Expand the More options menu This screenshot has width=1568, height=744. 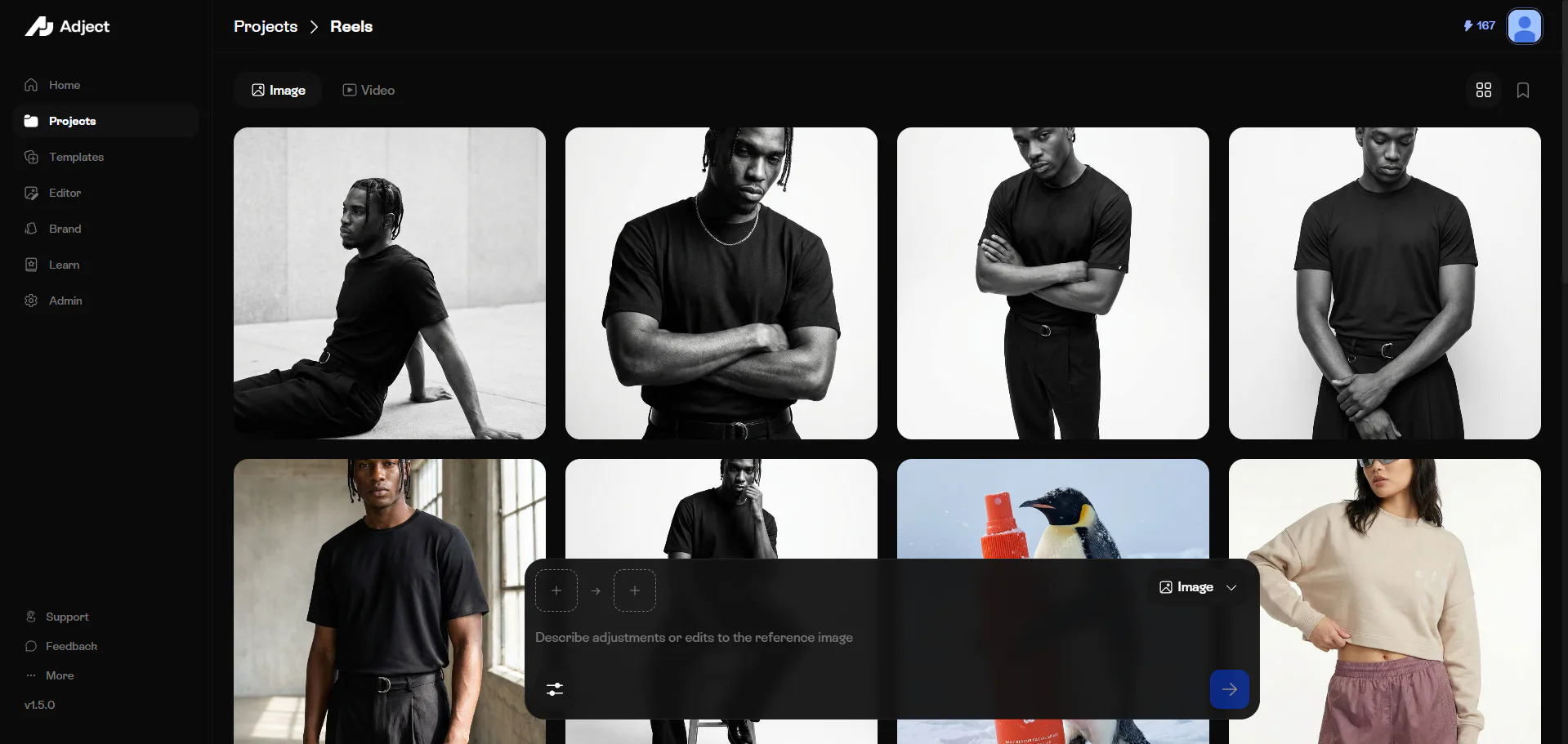(50, 675)
